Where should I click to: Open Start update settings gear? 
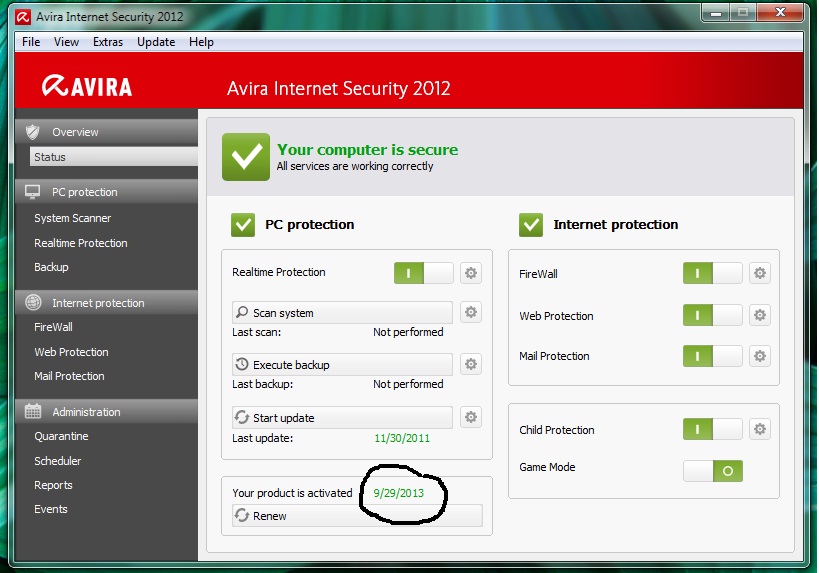coord(471,417)
